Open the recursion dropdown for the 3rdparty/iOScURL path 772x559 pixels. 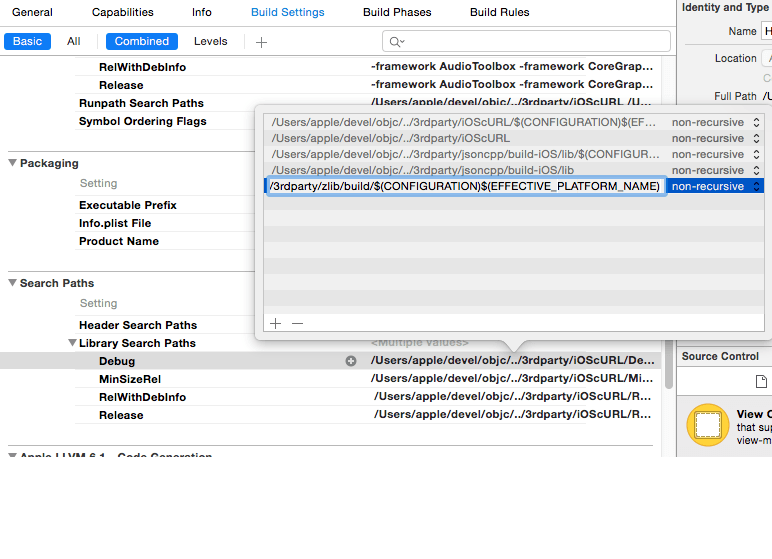[714, 138]
